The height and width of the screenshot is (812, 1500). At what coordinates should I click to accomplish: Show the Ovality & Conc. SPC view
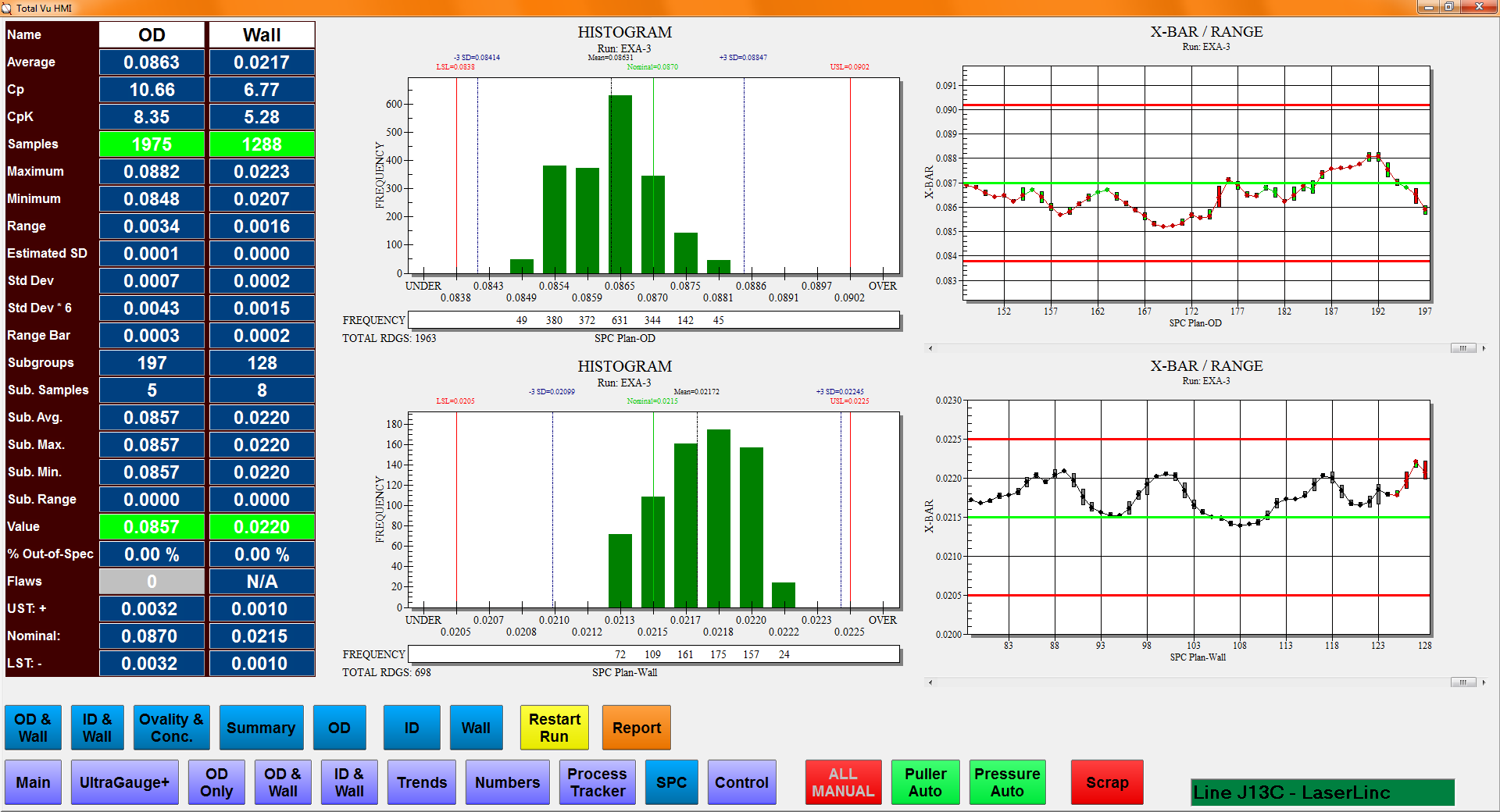tap(171, 728)
